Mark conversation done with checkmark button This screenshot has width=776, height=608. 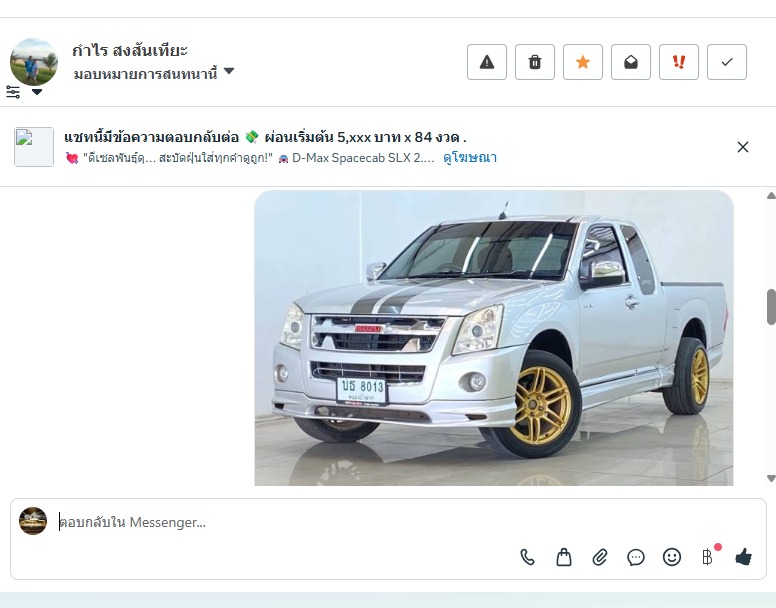[727, 62]
